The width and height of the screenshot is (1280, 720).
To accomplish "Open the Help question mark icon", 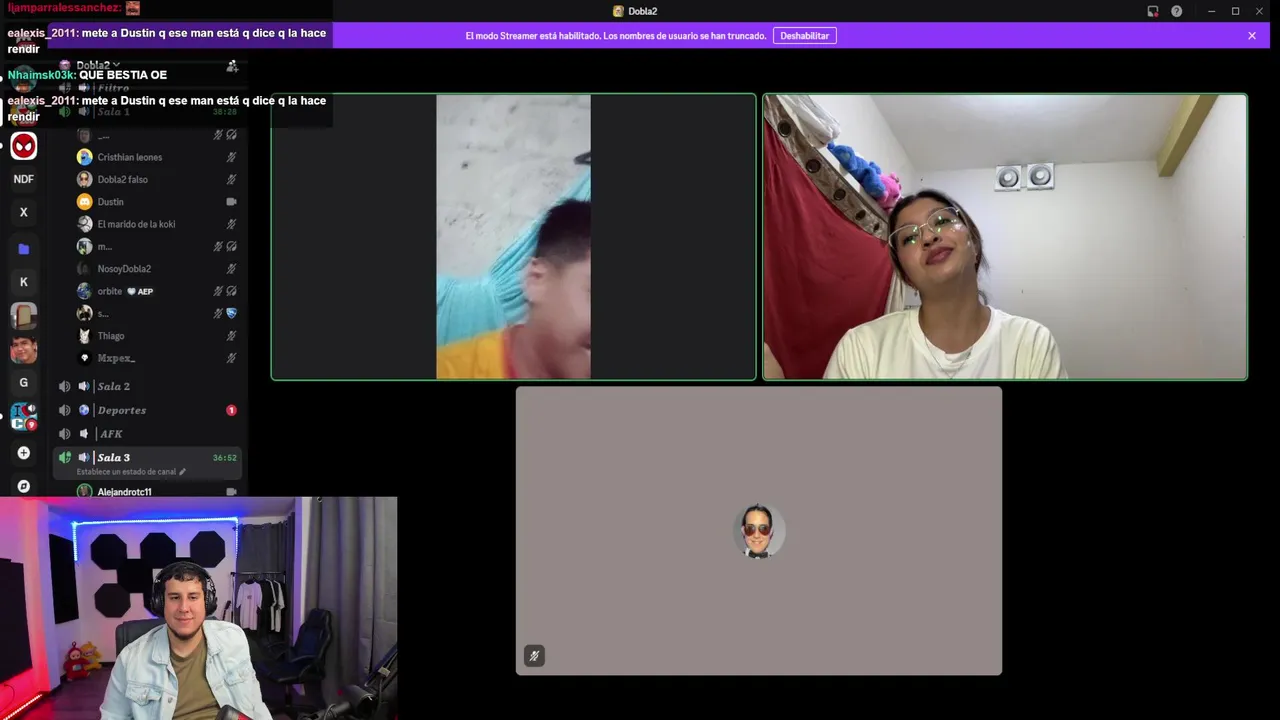I will coord(1177,11).
